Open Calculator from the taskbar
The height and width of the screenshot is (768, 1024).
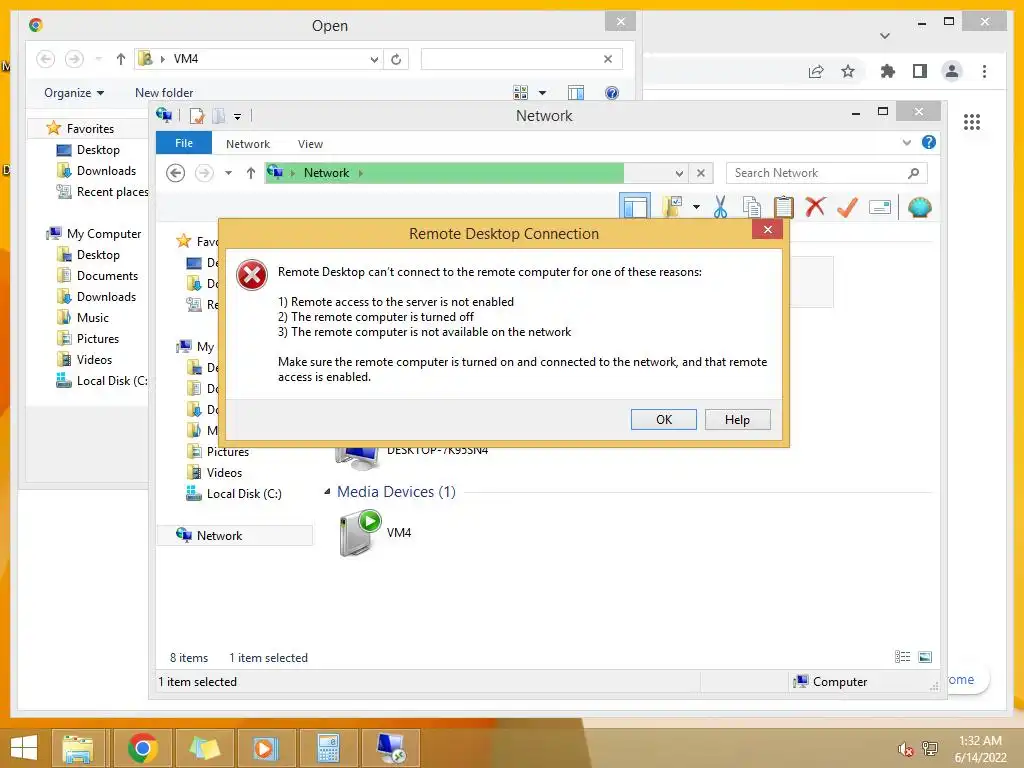tap(328, 748)
